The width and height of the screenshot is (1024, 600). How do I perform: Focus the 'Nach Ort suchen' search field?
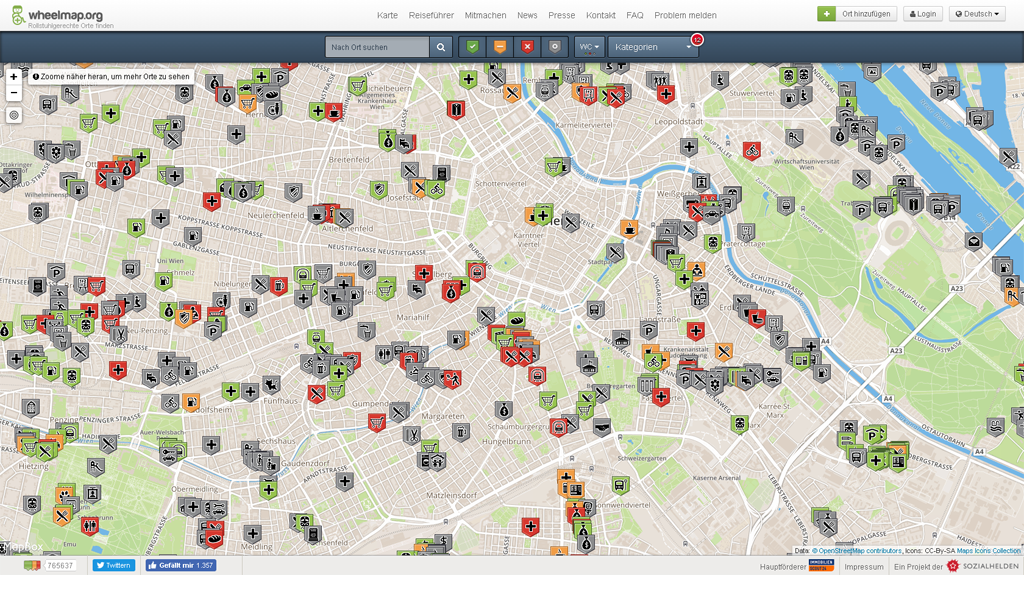coord(378,47)
